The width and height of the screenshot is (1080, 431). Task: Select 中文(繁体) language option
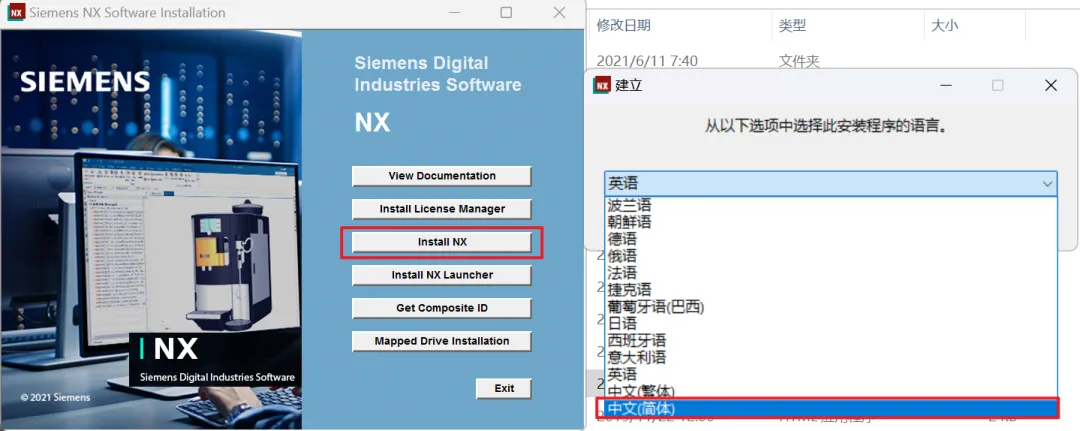pyautogui.click(x=831, y=390)
